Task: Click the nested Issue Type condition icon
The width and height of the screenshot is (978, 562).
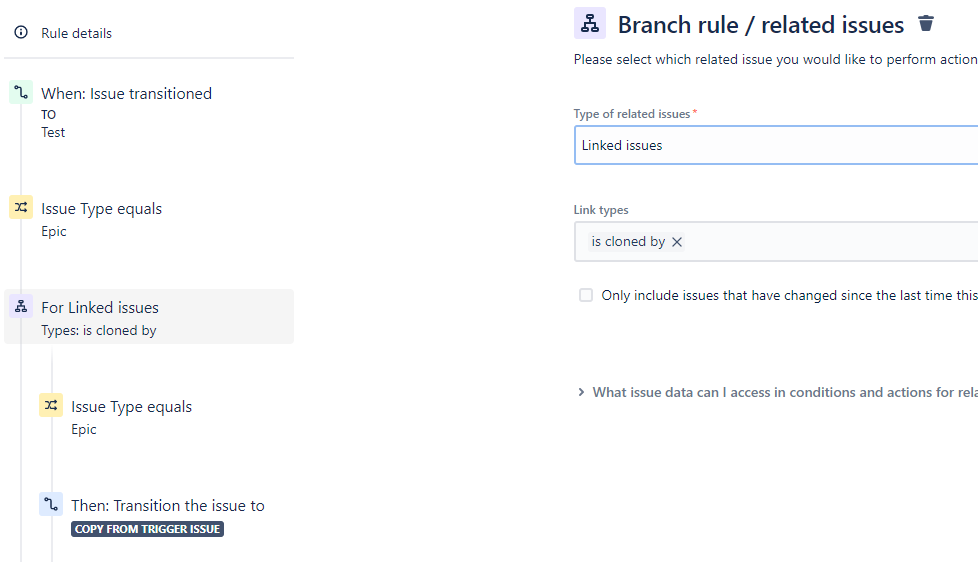Action: click(51, 405)
